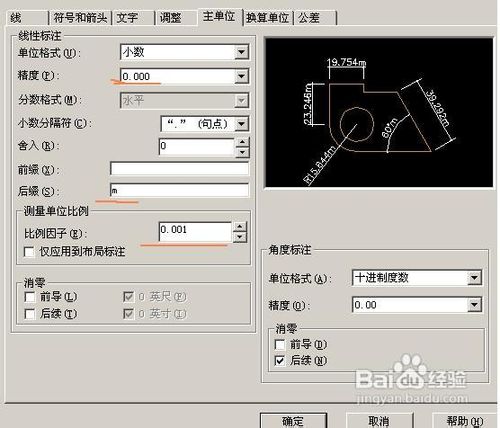Toggle linear 前导 zero suppression checkbox
The width and height of the screenshot is (500, 428).
pyautogui.click(x=30, y=296)
